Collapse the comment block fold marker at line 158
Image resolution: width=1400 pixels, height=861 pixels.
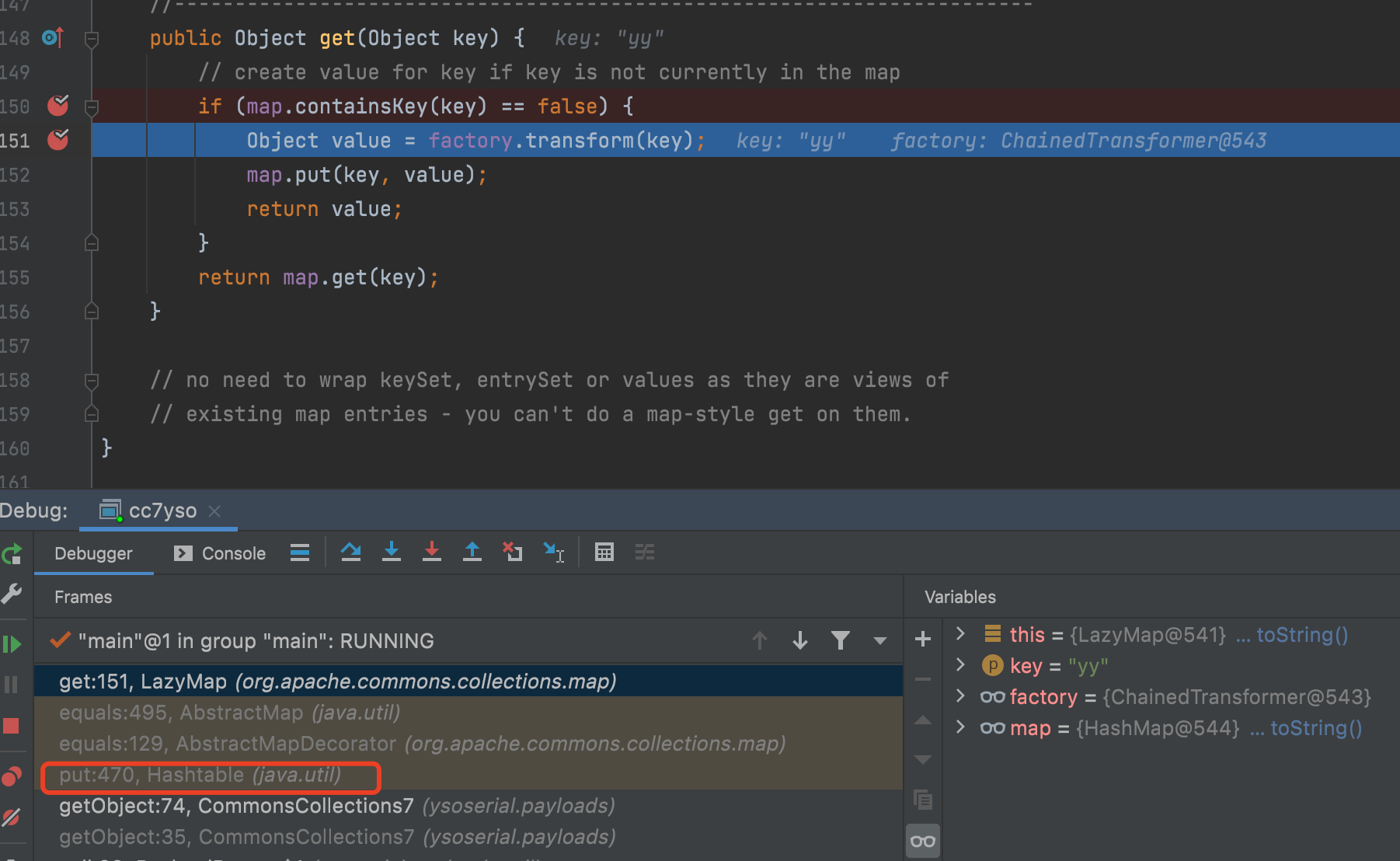pyautogui.click(x=92, y=380)
